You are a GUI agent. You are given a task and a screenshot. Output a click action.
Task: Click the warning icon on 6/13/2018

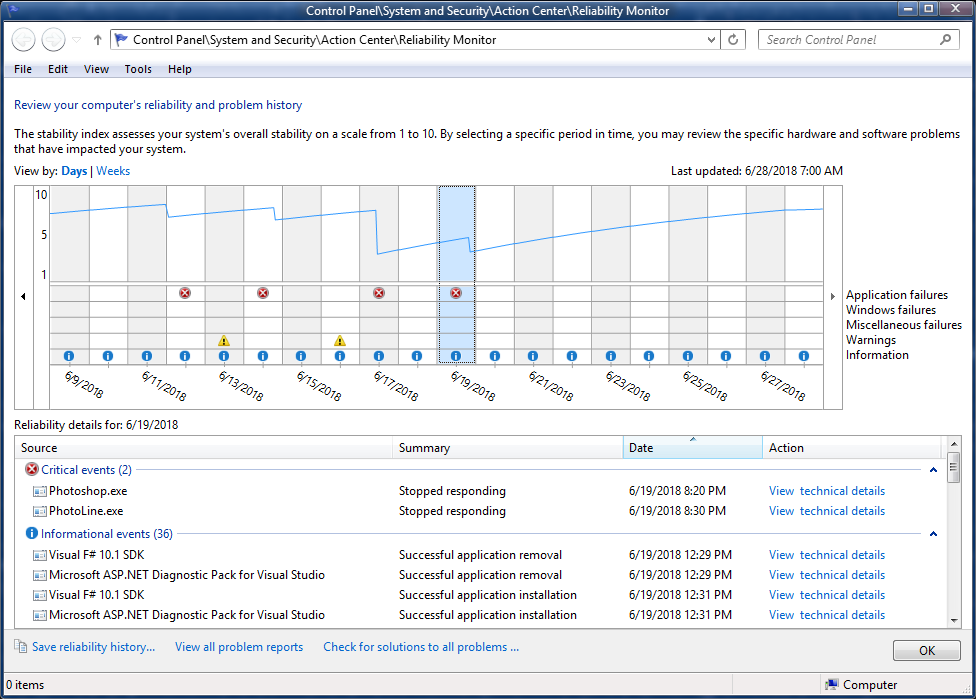(x=224, y=341)
